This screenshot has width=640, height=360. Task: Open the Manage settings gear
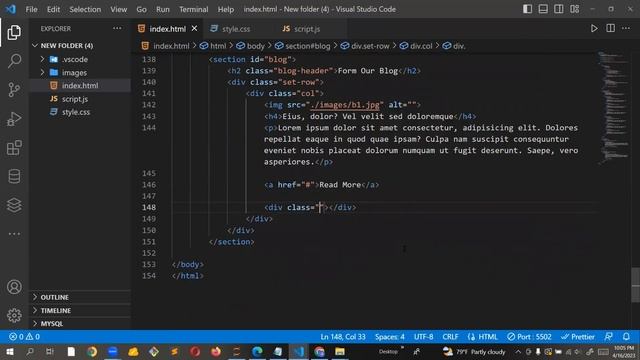14,315
